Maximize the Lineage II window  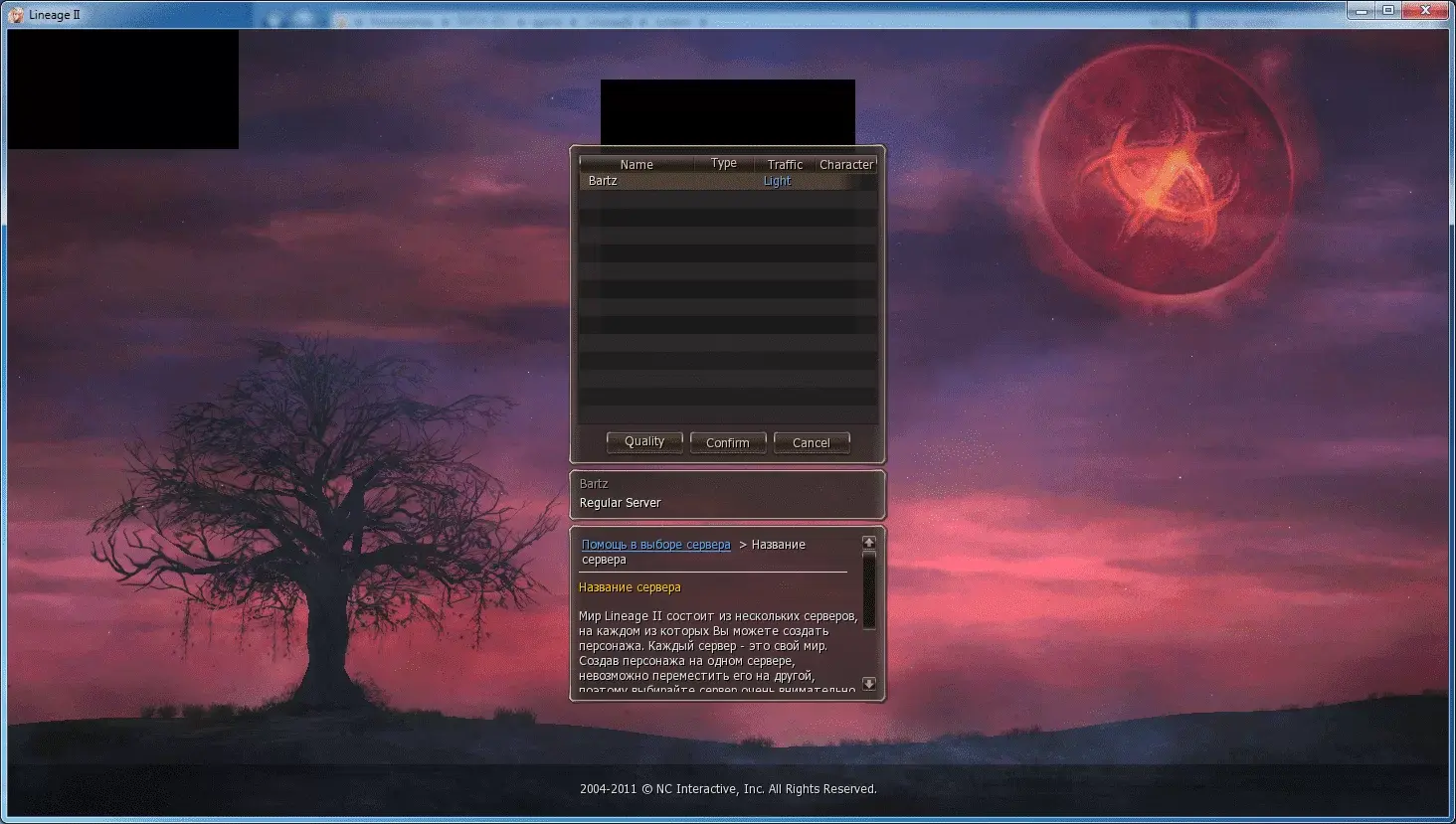(x=1388, y=10)
